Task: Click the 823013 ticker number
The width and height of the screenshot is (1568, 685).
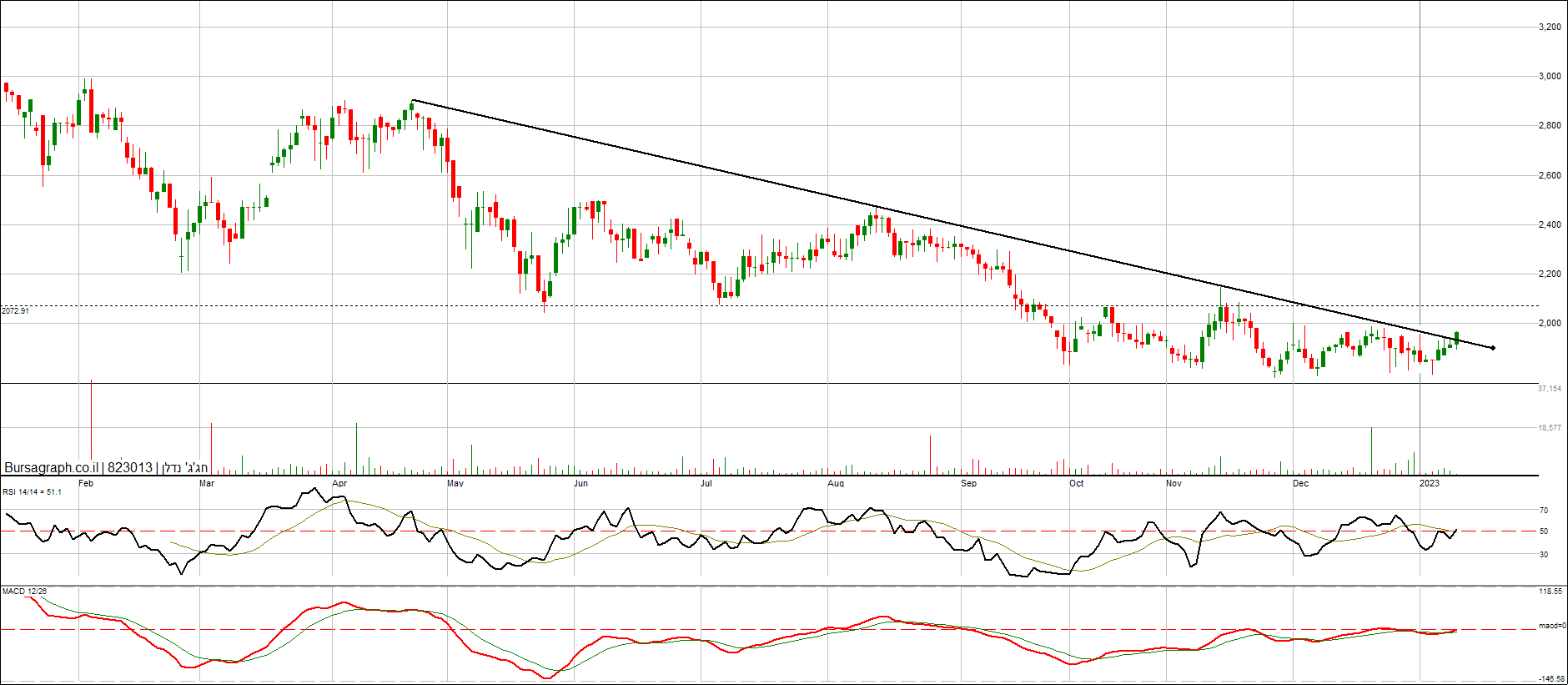Action: (130, 467)
